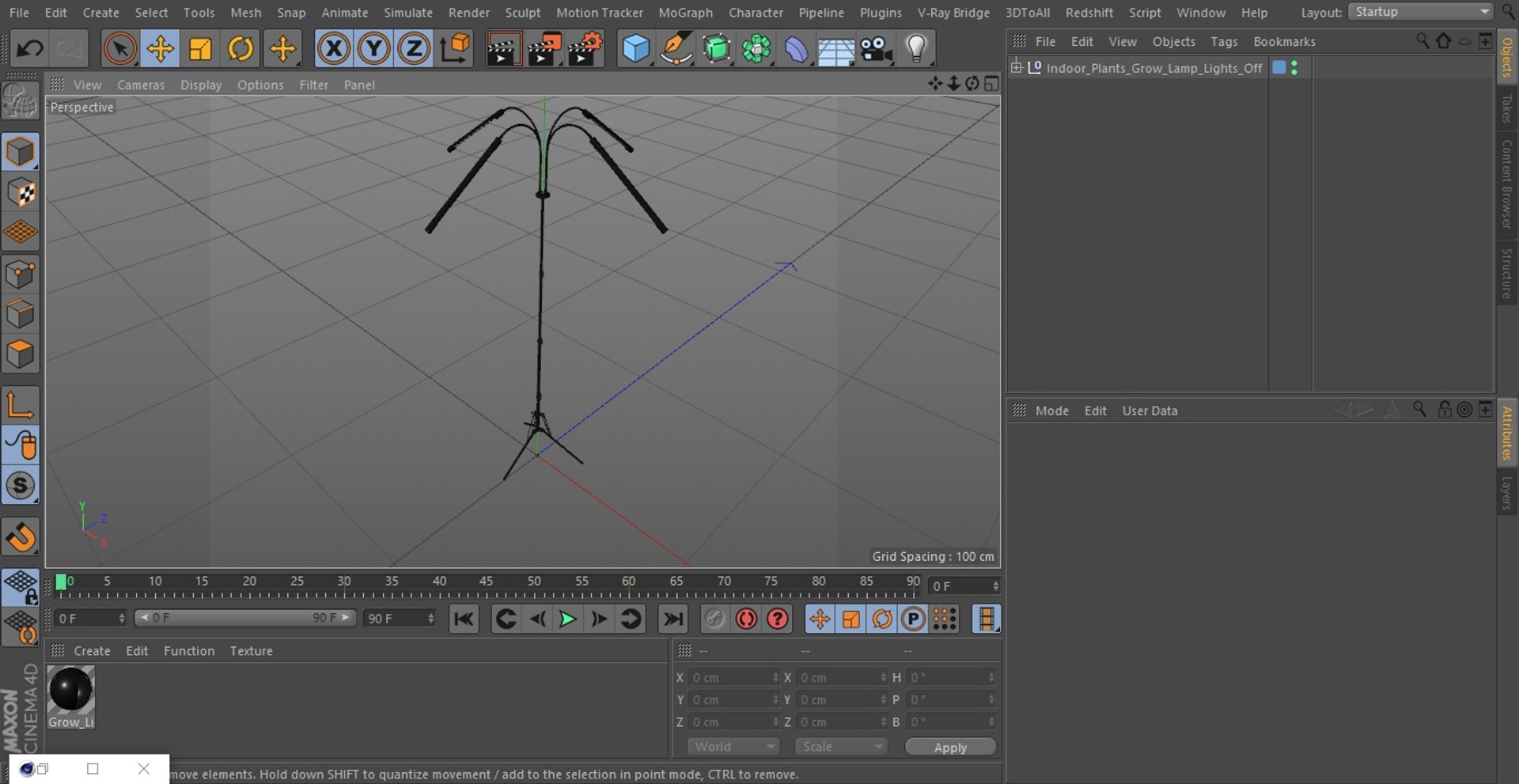Click the timeline playhead at frame 0
Image resolution: width=1519 pixels, height=784 pixels.
(x=61, y=583)
